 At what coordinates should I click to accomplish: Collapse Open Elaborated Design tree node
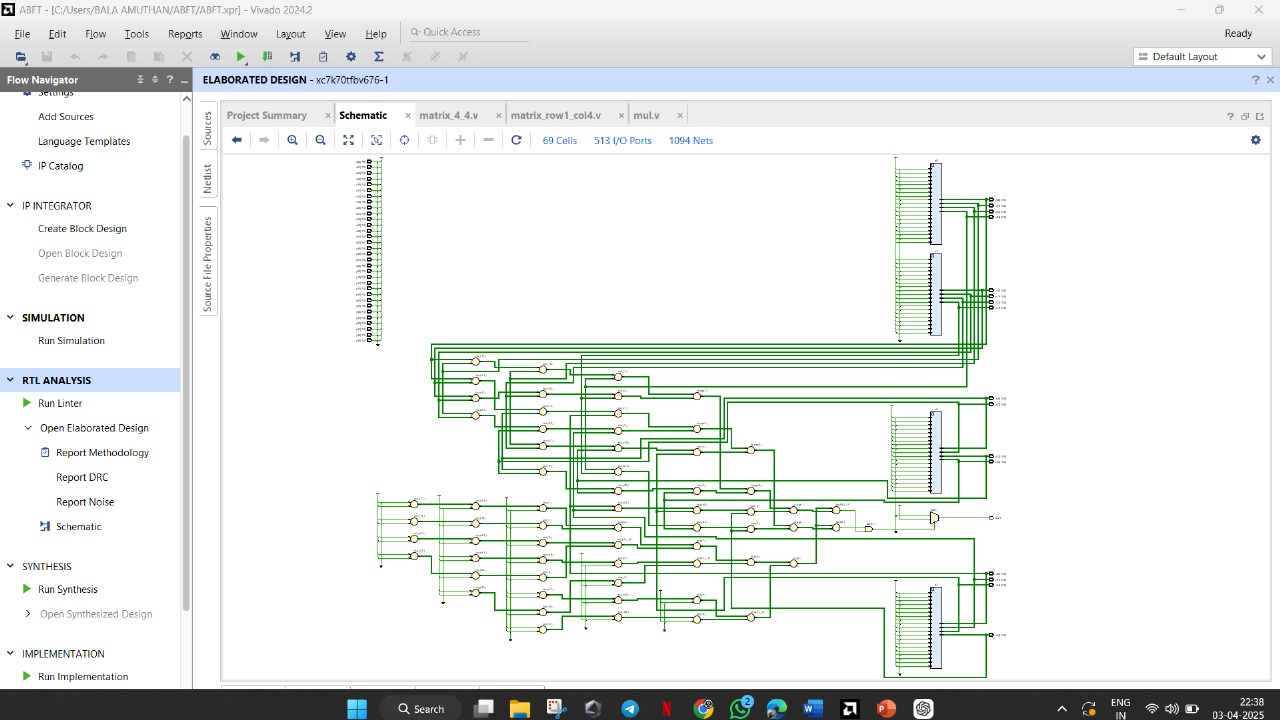[28, 428]
